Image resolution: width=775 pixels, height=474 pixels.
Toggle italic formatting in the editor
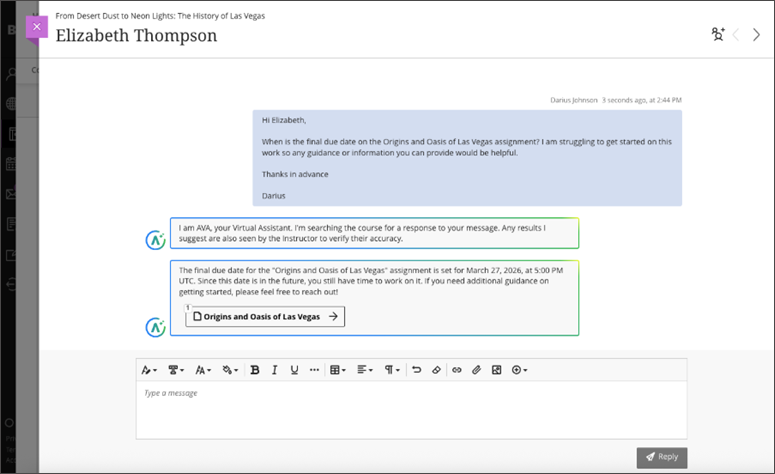[x=275, y=370]
